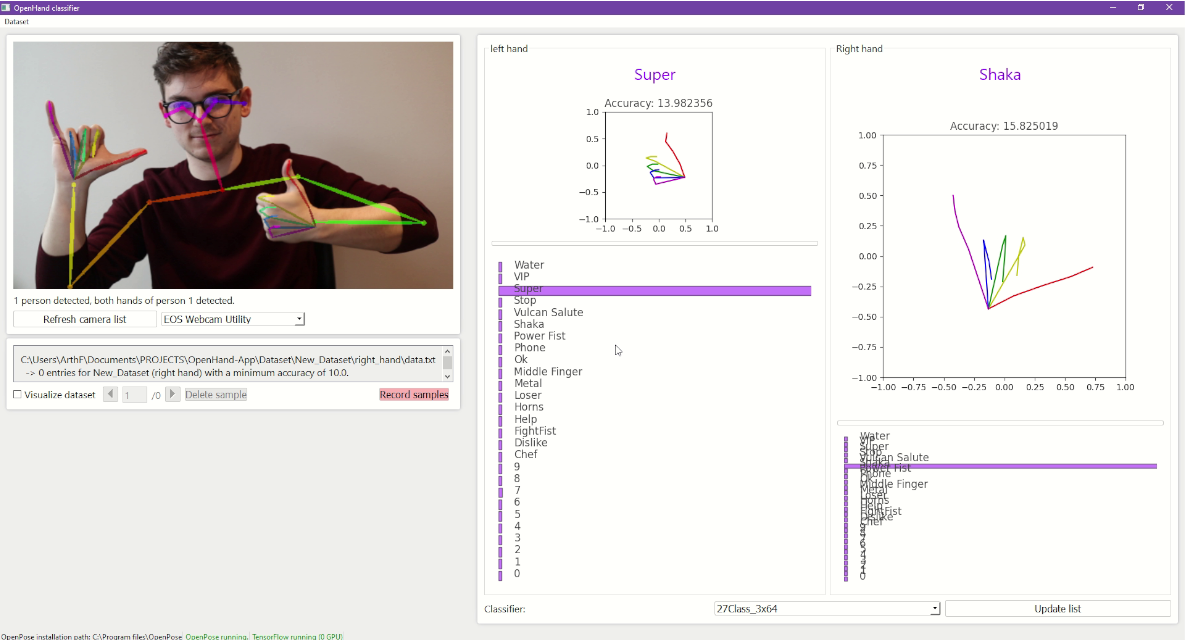This screenshot has width=1185, height=640.
Task: Restore down the application window
Action: [1141, 7]
